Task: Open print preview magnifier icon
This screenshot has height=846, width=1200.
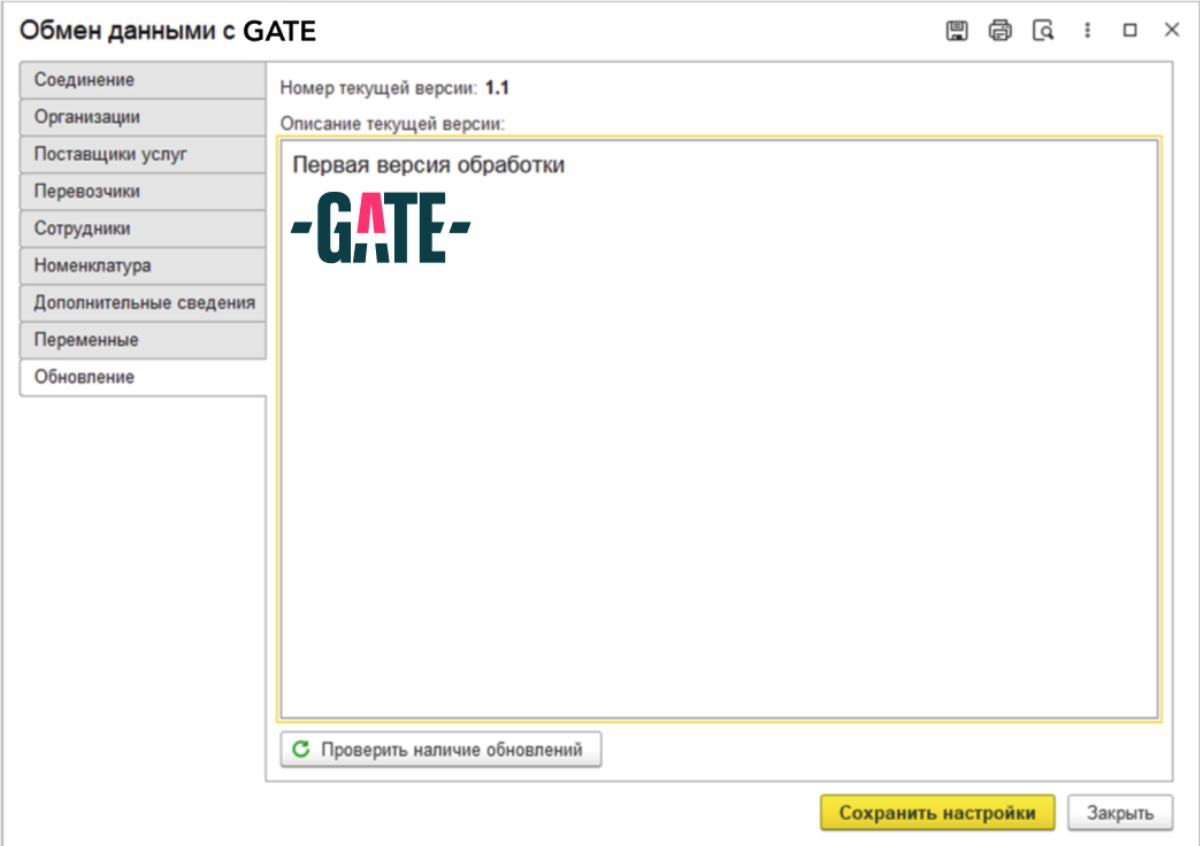Action: tap(1043, 30)
